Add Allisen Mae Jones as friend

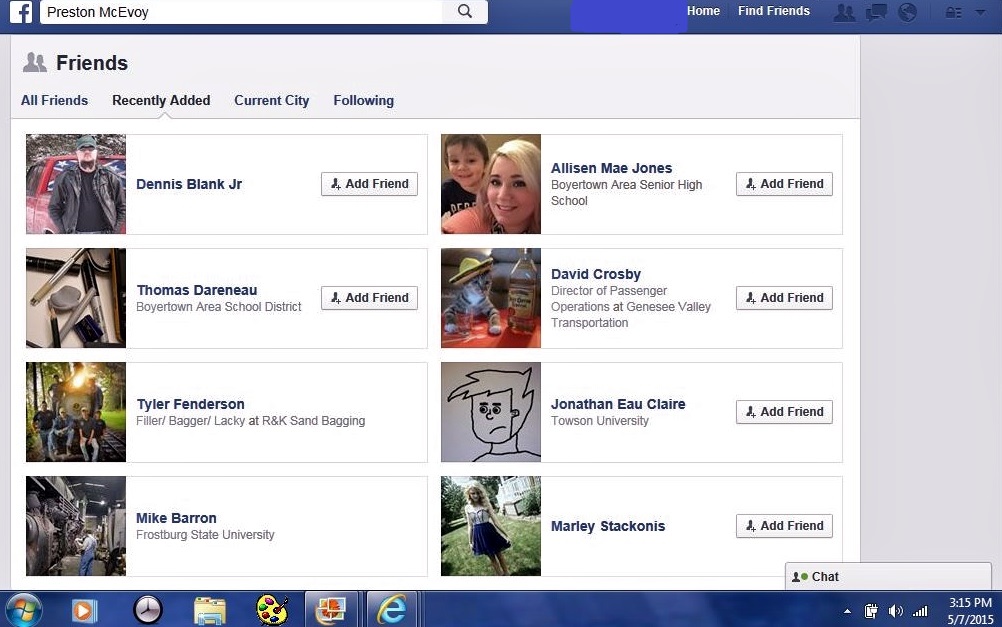[x=784, y=184]
